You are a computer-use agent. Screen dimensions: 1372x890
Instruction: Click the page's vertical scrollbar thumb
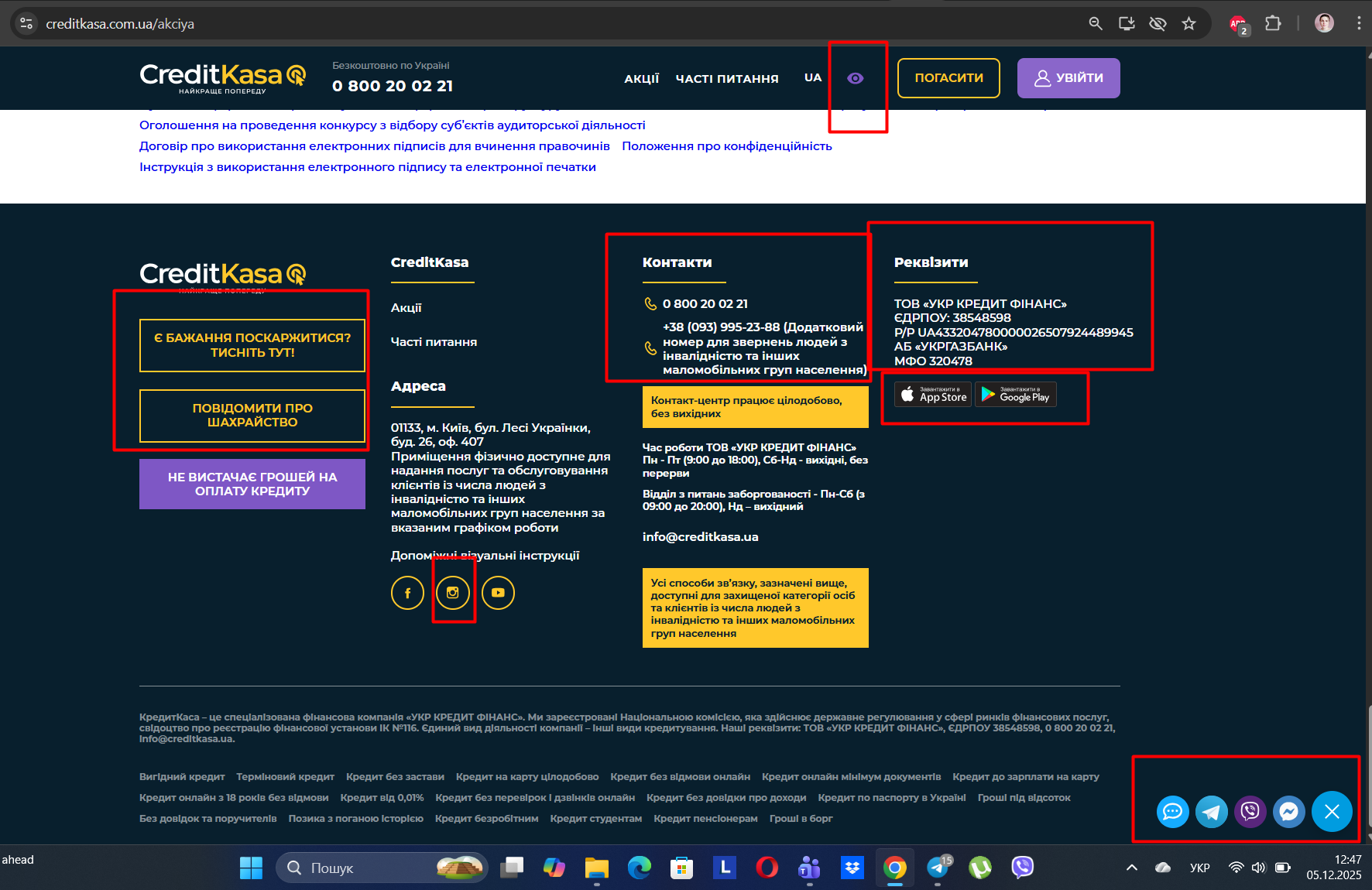pos(1368,766)
